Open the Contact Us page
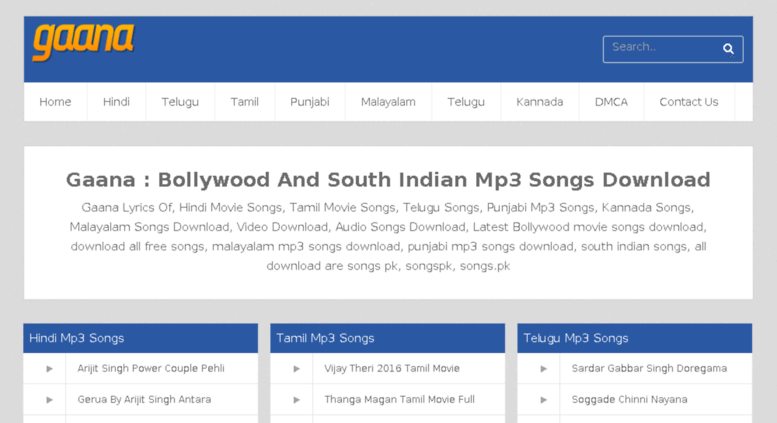 pos(689,102)
